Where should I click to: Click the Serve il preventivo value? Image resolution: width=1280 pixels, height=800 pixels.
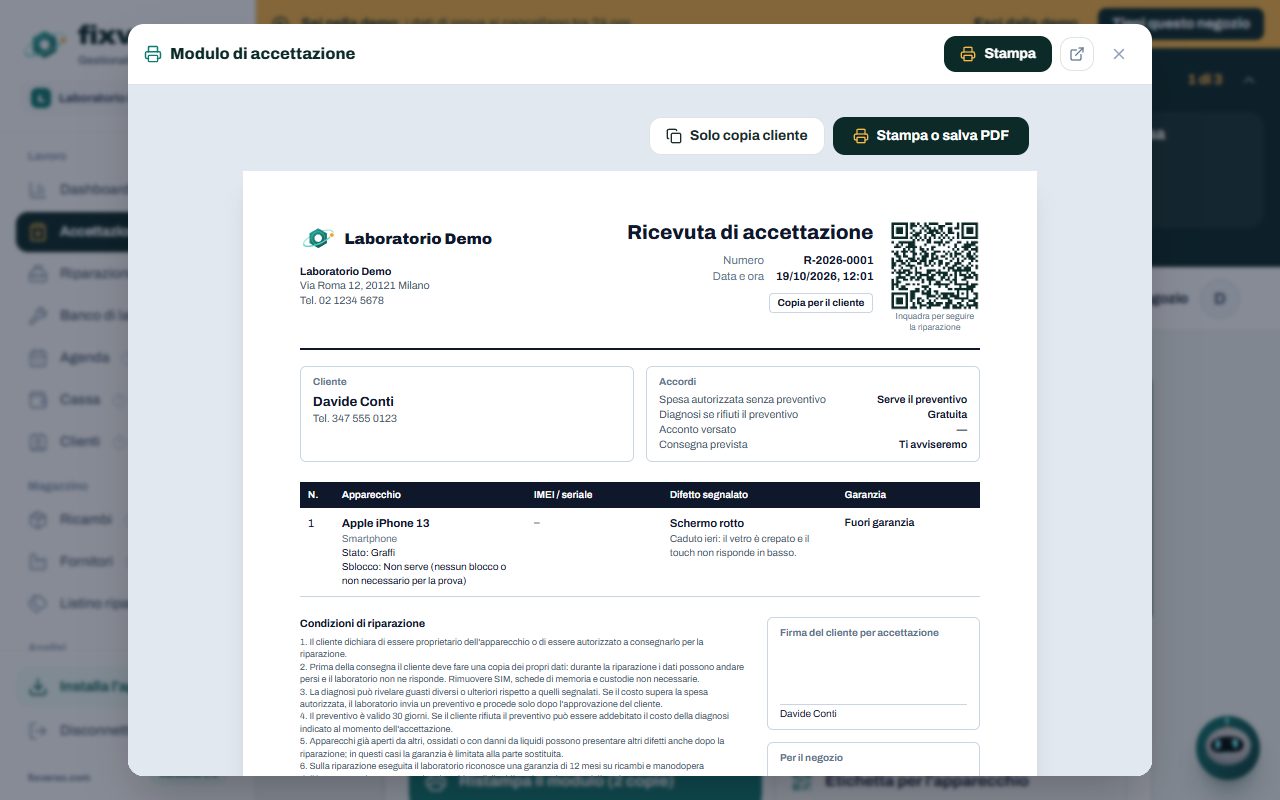tap(922, 399)
